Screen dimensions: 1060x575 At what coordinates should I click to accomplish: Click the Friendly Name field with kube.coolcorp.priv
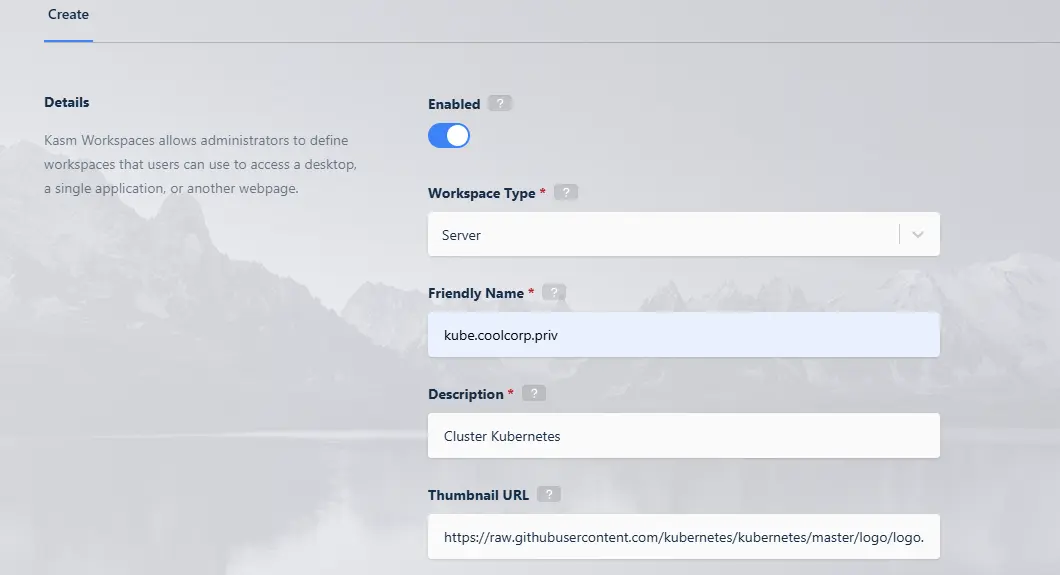(683, 335)
